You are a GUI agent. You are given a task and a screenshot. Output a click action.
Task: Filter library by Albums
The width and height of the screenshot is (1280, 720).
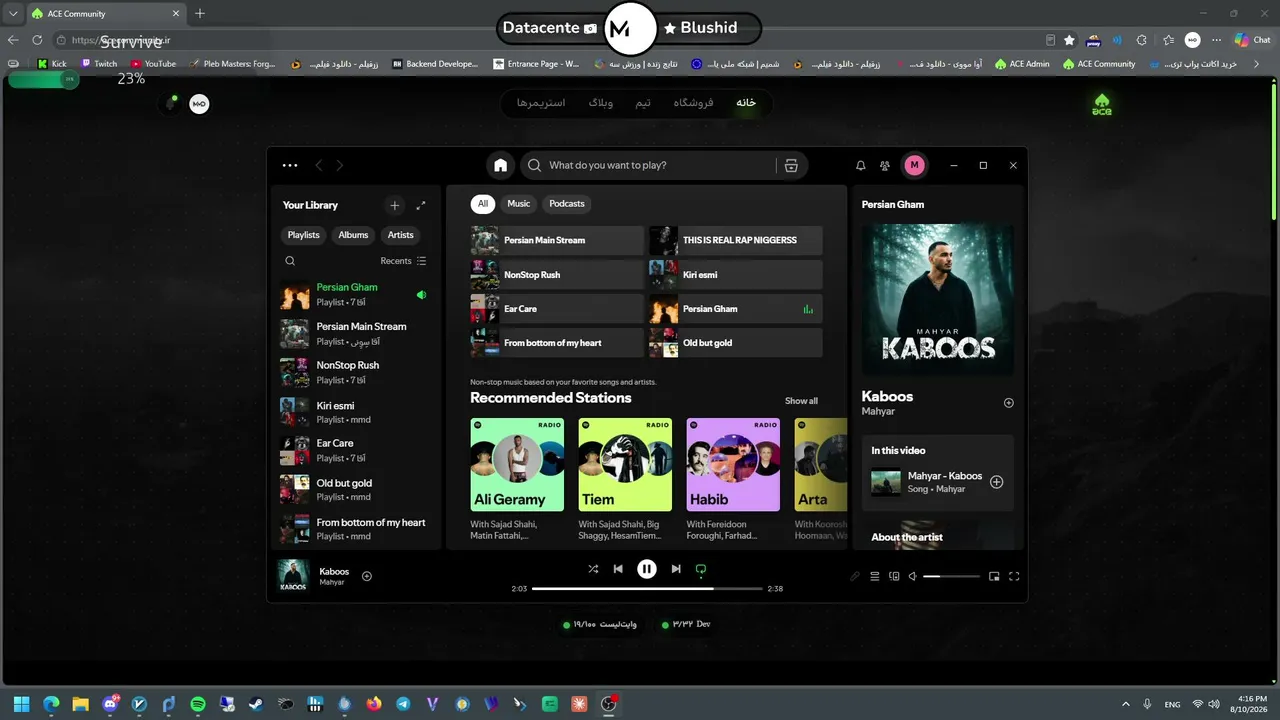pyautogui.click(x=353, y=235)
